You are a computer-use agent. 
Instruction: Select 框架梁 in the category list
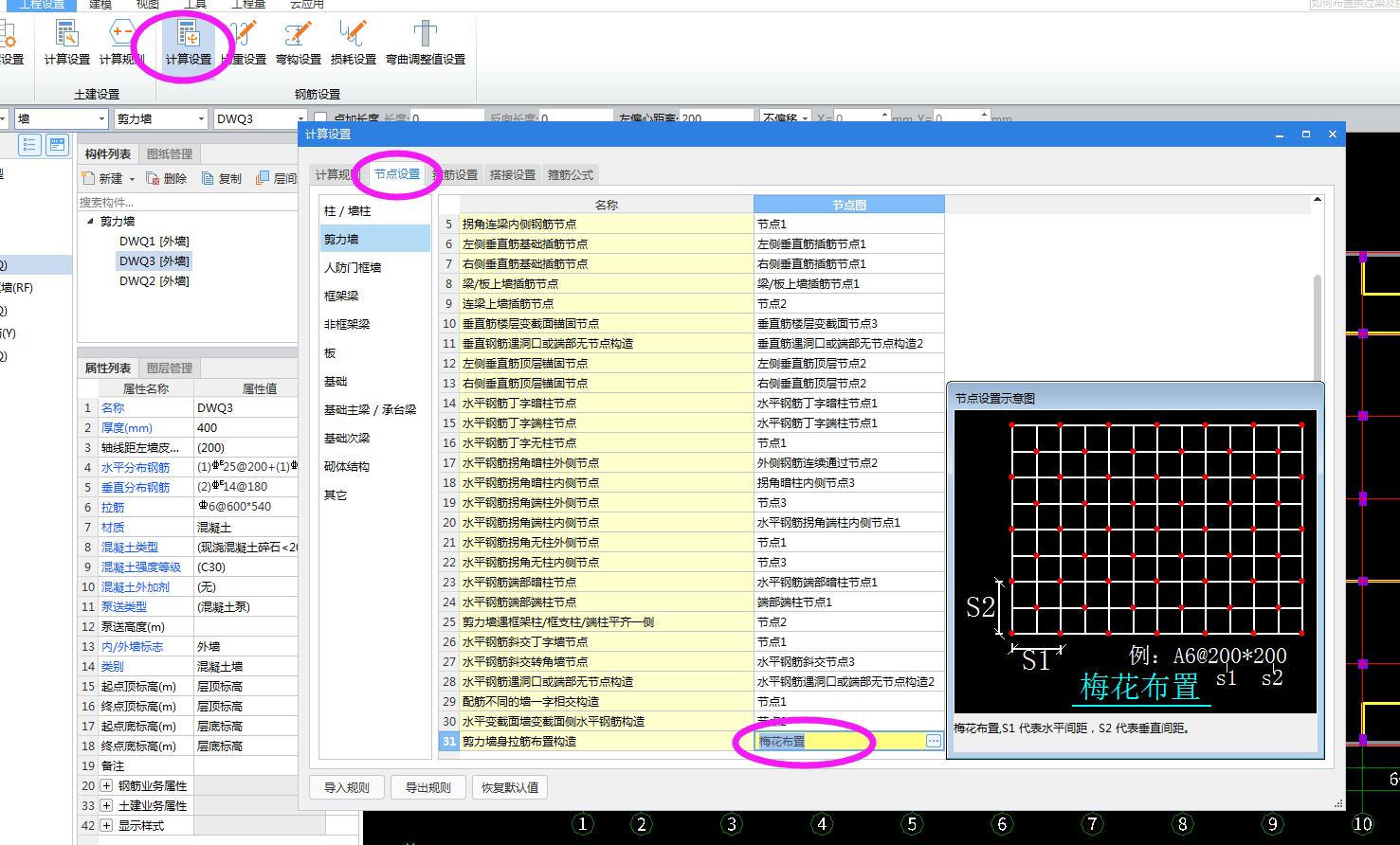[375, 297]
